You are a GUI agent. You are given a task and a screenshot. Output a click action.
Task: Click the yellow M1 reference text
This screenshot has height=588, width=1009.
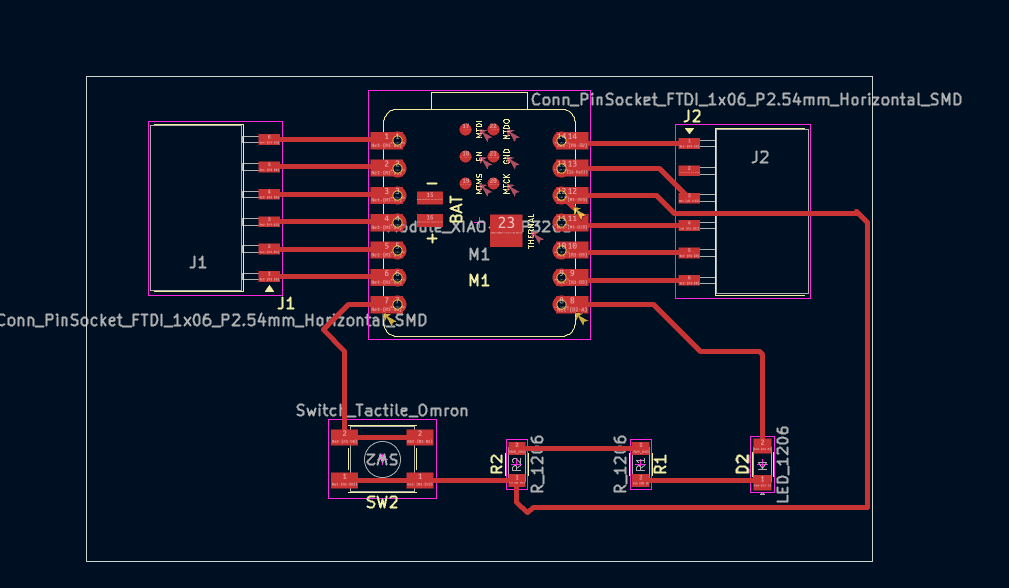pos(479,280)
